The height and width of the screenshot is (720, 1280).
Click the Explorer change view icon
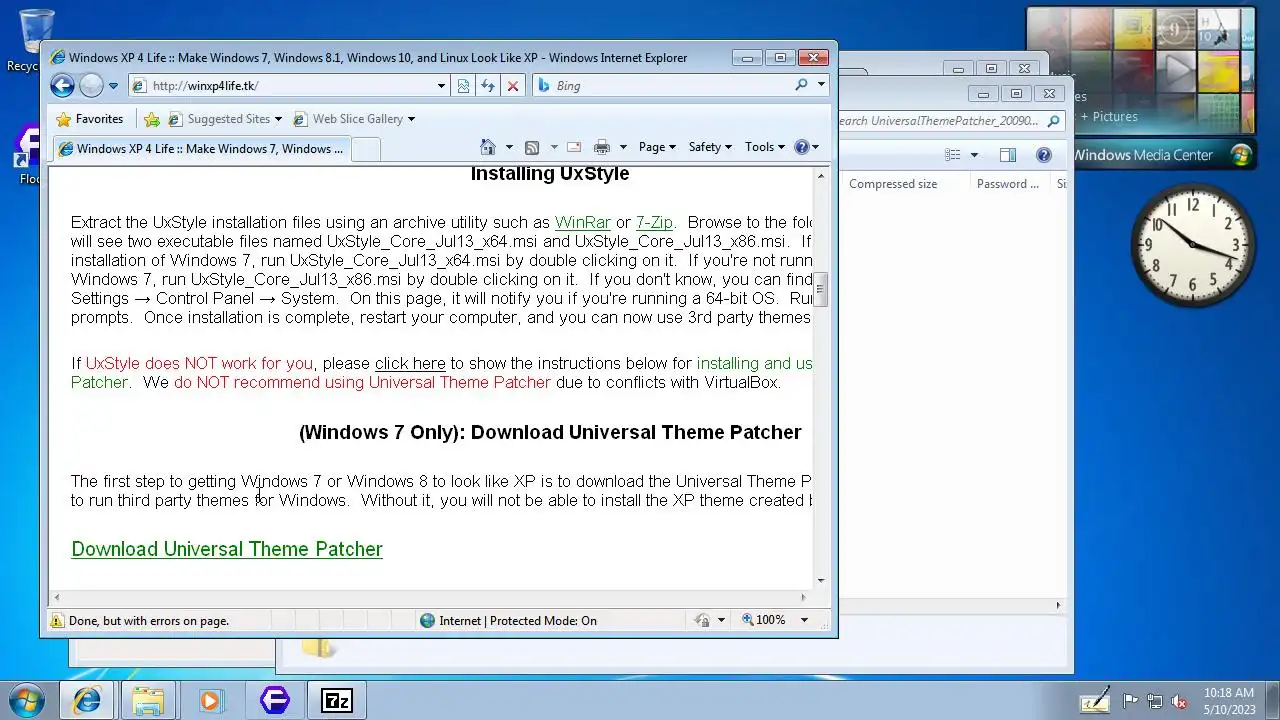953,155
